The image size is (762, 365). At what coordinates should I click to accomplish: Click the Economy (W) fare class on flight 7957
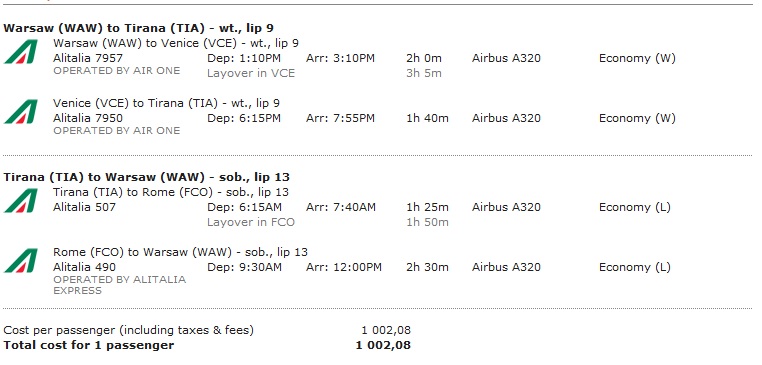637,58
